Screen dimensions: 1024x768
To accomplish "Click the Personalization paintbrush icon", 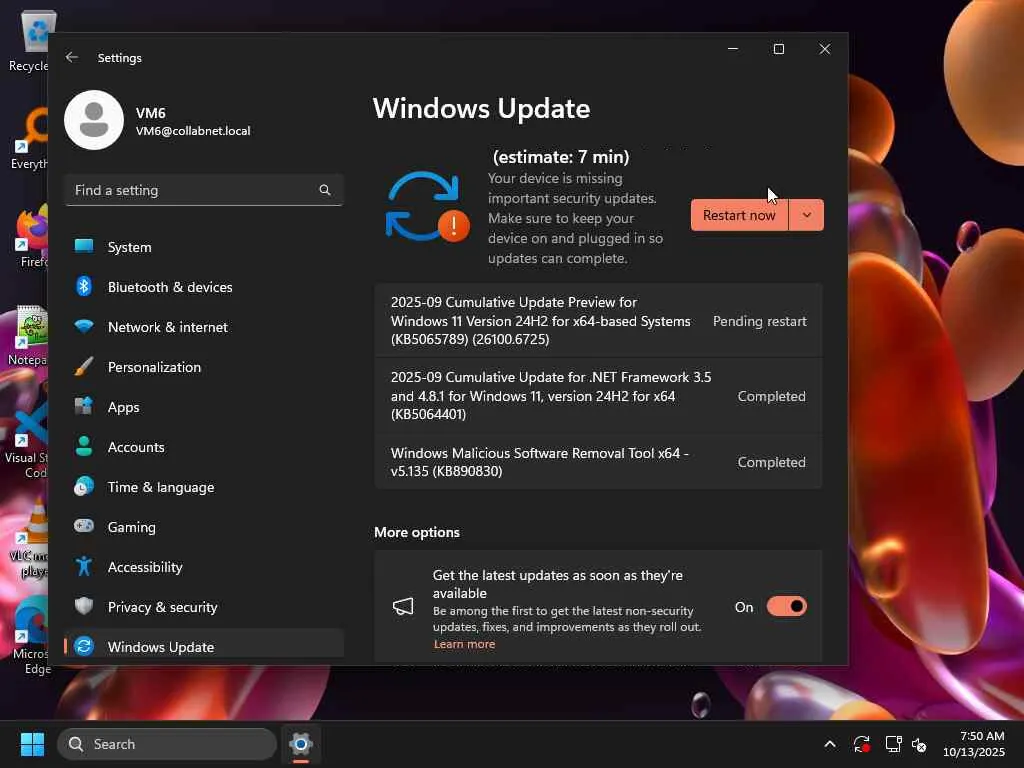I will pyautogui.click(x=84, y=366).
